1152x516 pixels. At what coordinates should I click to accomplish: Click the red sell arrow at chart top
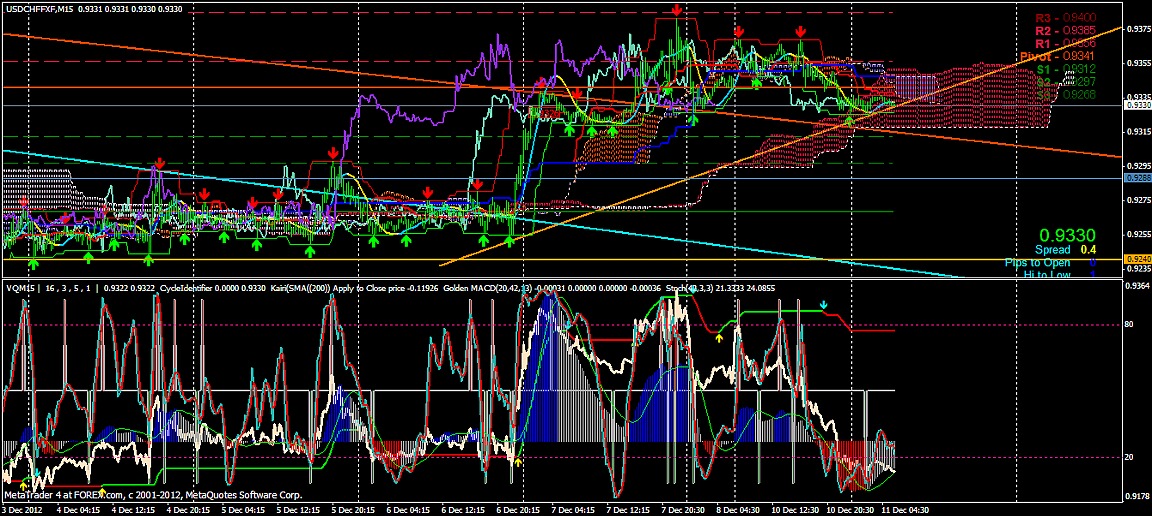click(x=677, y=9)
